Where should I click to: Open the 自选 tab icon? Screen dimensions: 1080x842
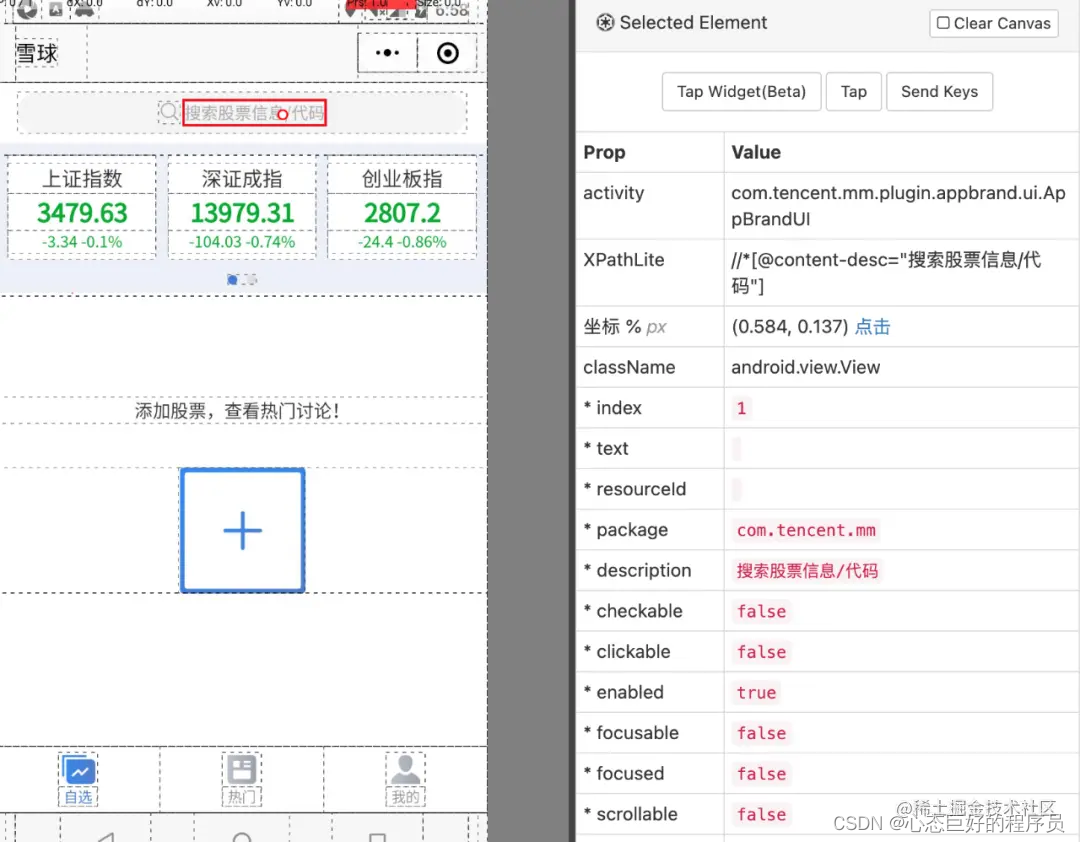(79, 770)
